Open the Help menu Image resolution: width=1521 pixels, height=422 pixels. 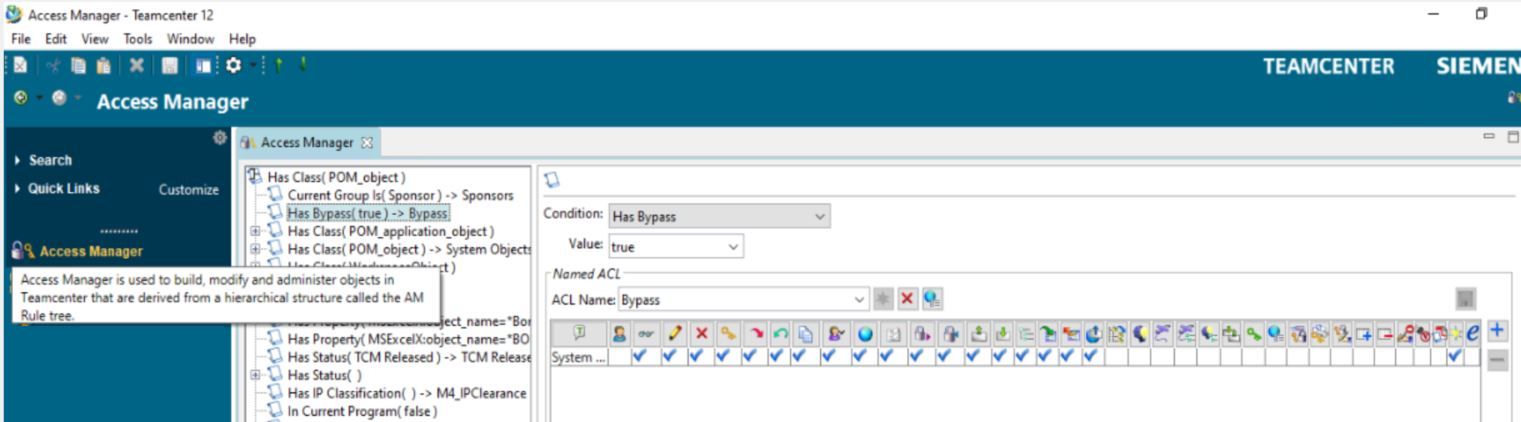243,38
